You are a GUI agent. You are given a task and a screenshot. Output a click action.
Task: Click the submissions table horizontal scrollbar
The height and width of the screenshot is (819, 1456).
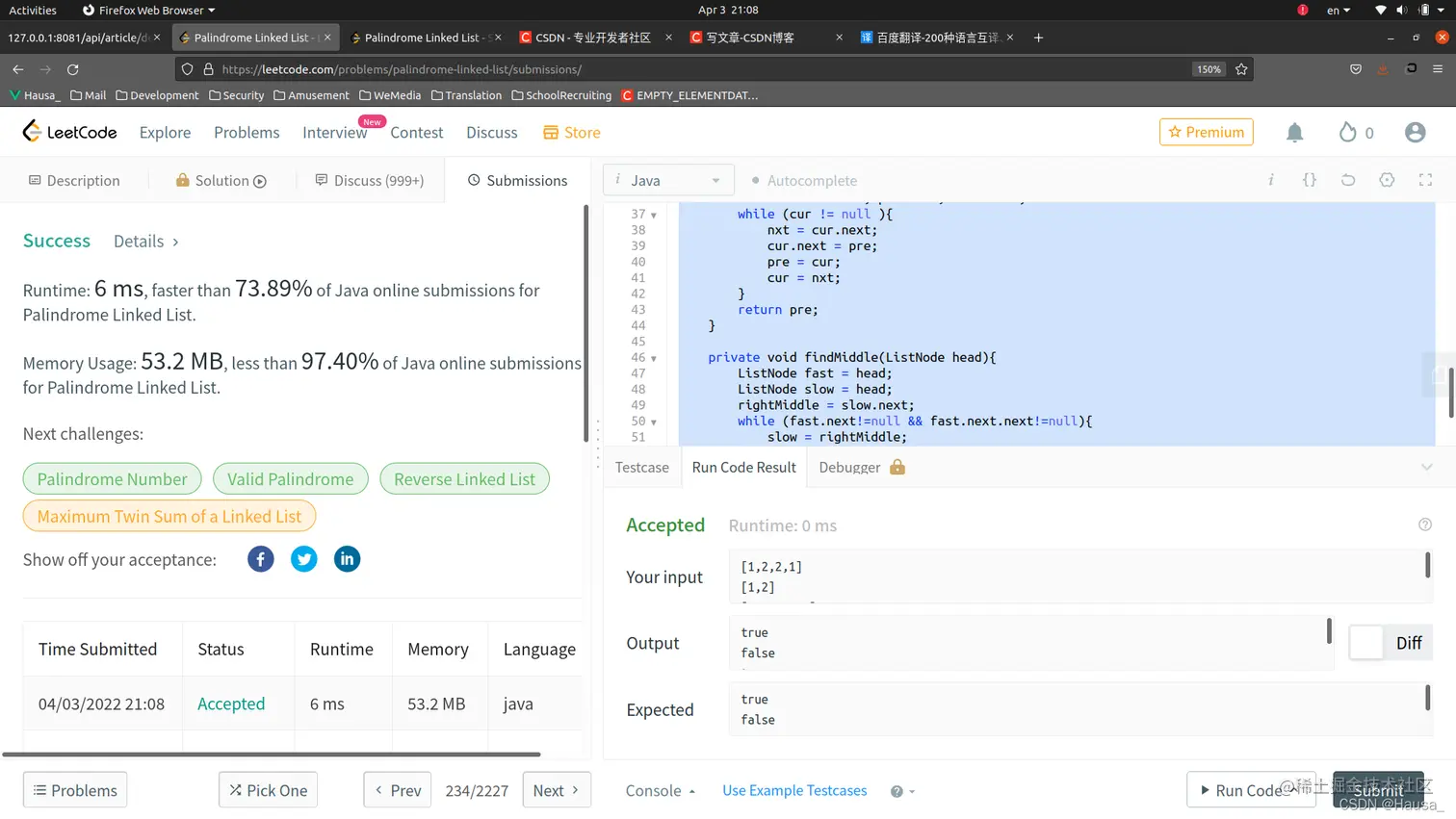pyautogui.click(x=272, y=755)
